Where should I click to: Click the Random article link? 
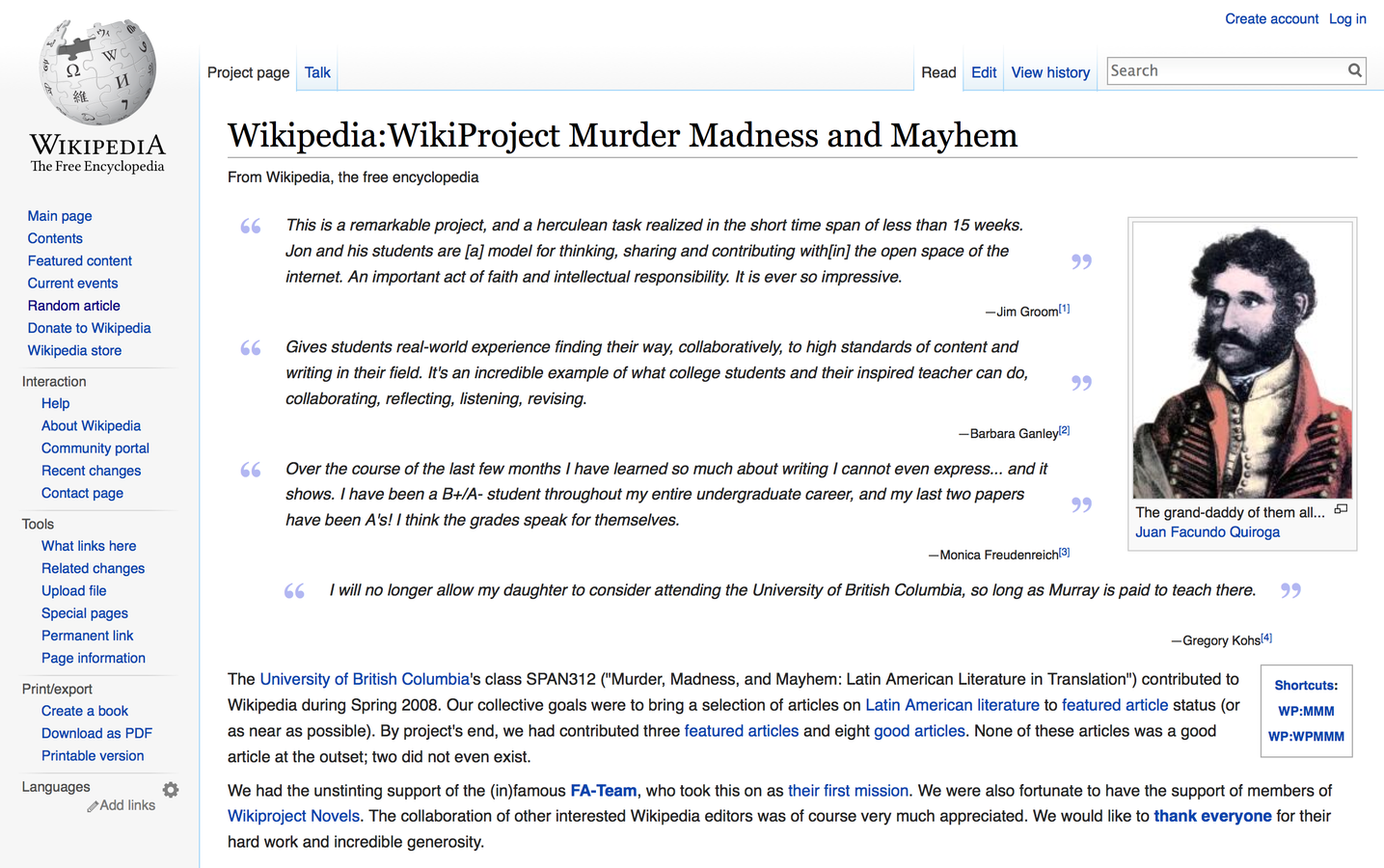(x=74, y=306)
